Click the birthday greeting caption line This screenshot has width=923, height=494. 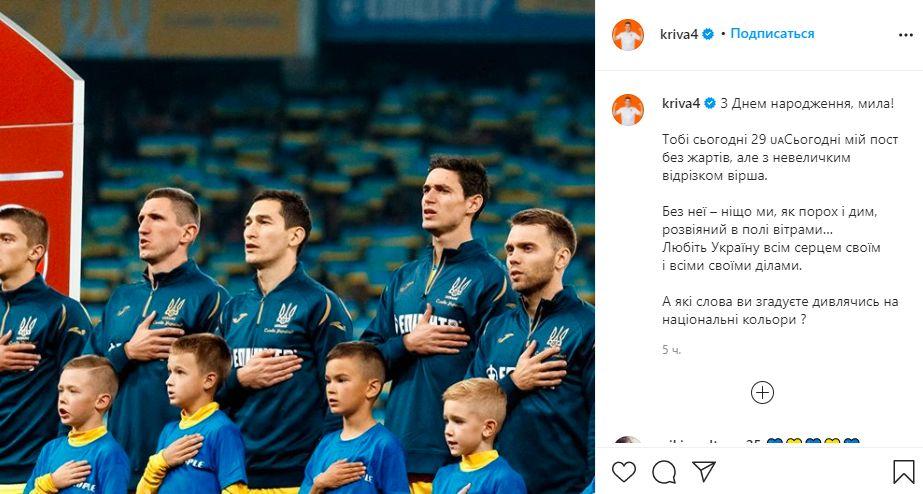[807, 104]
